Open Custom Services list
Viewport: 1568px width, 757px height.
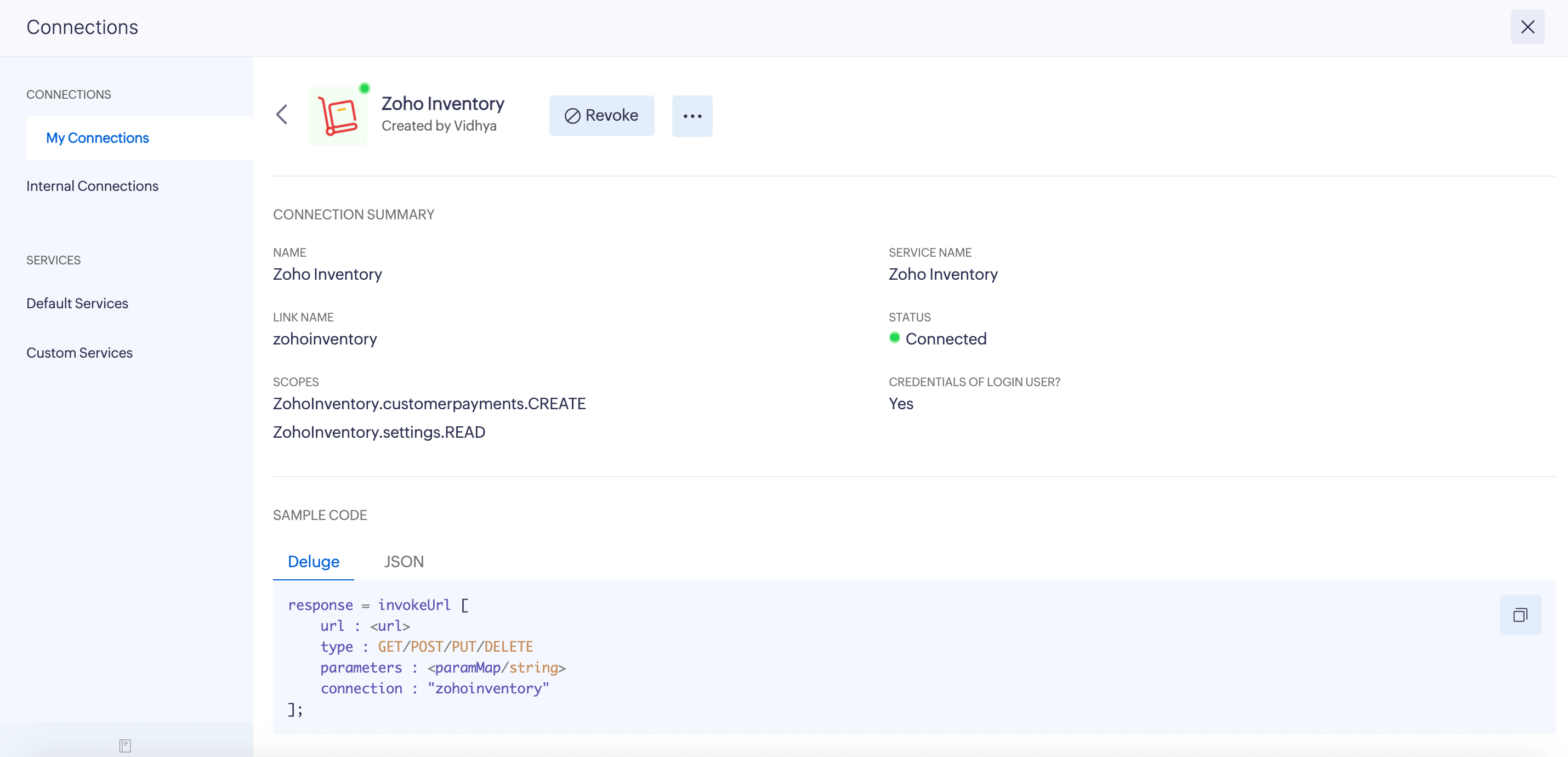(79, 353)
